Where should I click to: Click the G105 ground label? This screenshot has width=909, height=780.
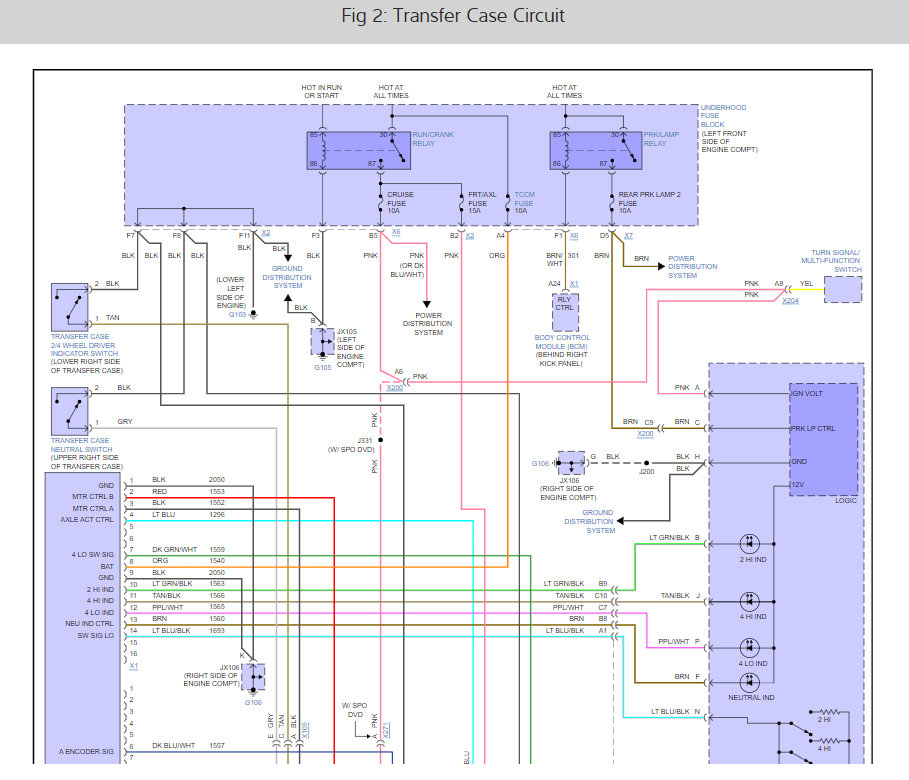pyautogui.click(x=323, y=368)
